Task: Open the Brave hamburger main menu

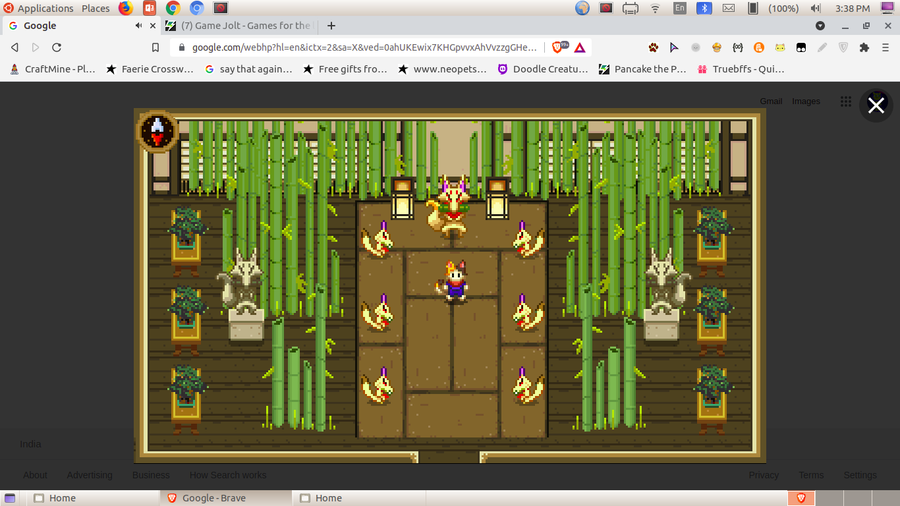Action: pyautogui.click(x=886, y=48)
